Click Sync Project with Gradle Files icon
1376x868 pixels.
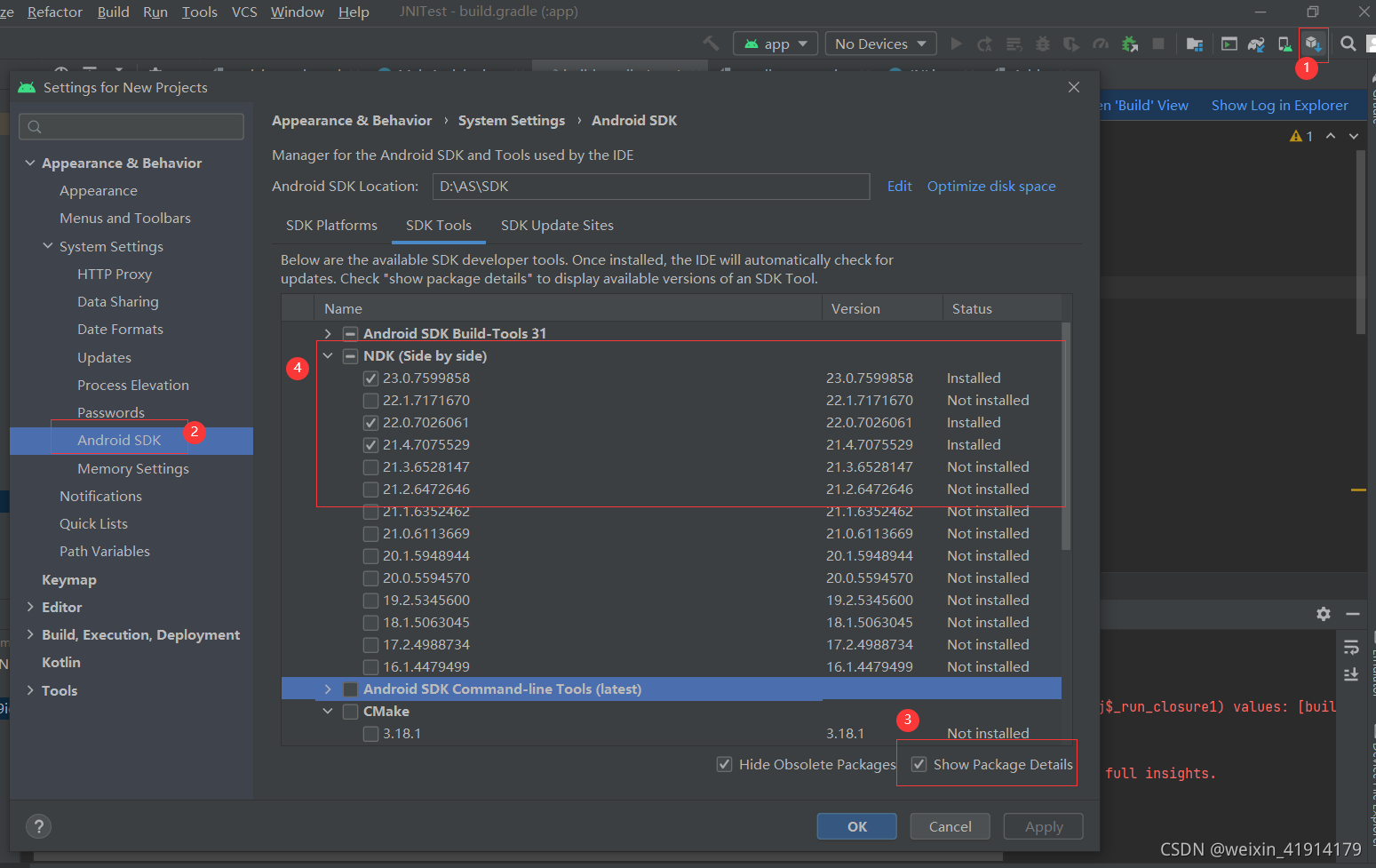click(1256, 44)
